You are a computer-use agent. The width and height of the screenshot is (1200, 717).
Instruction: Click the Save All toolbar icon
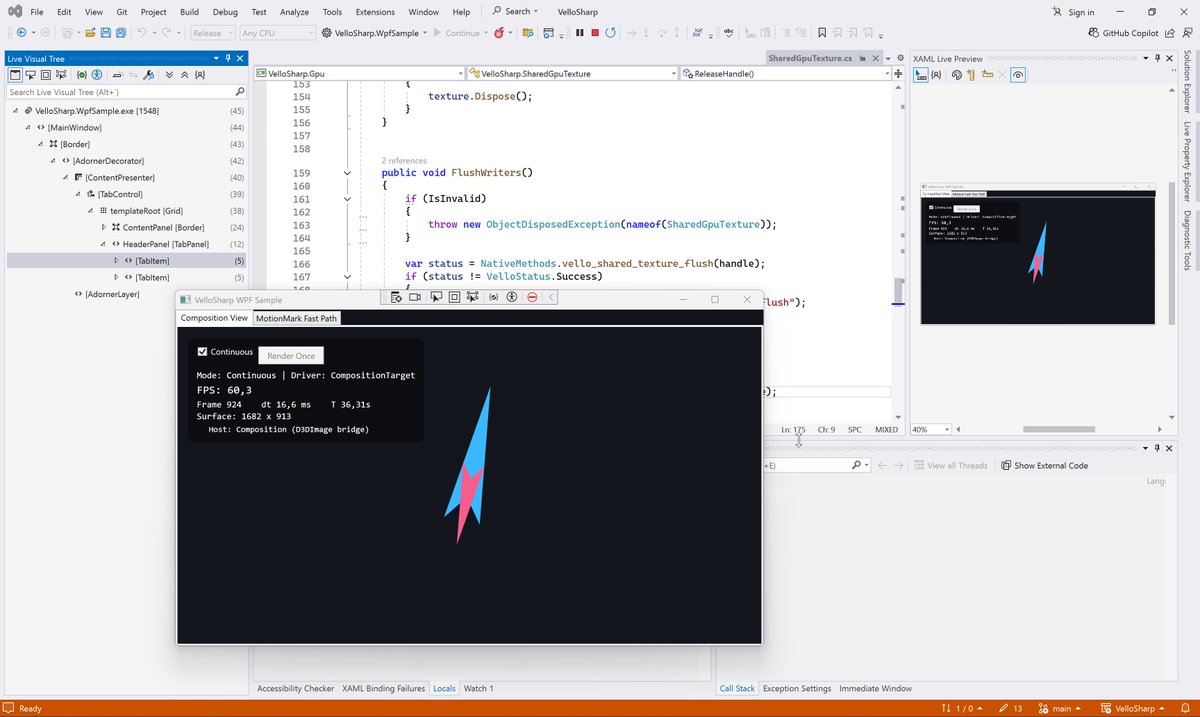[x=120, y=33]
